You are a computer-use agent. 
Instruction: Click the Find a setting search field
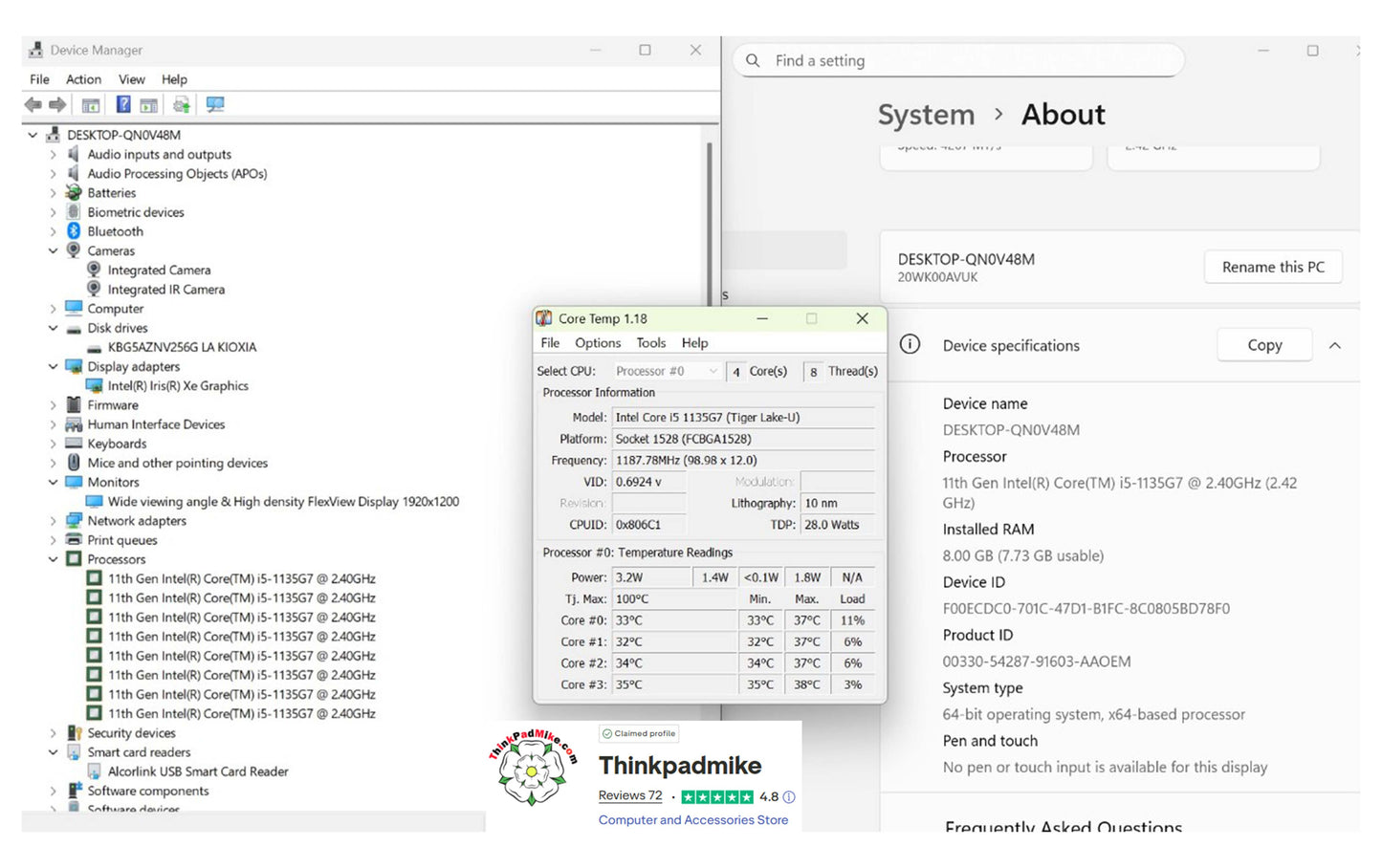coord(966,61)
